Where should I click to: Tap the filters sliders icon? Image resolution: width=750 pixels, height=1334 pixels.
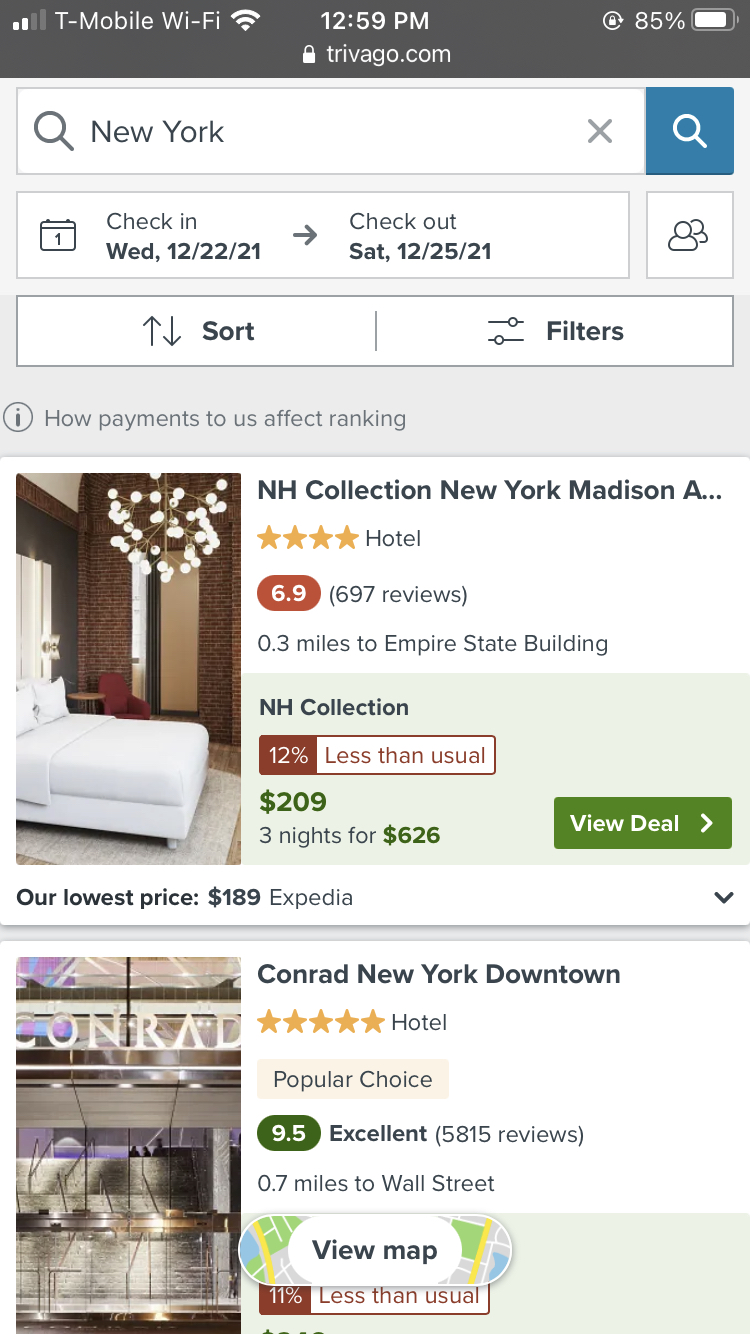pos(506,331)
